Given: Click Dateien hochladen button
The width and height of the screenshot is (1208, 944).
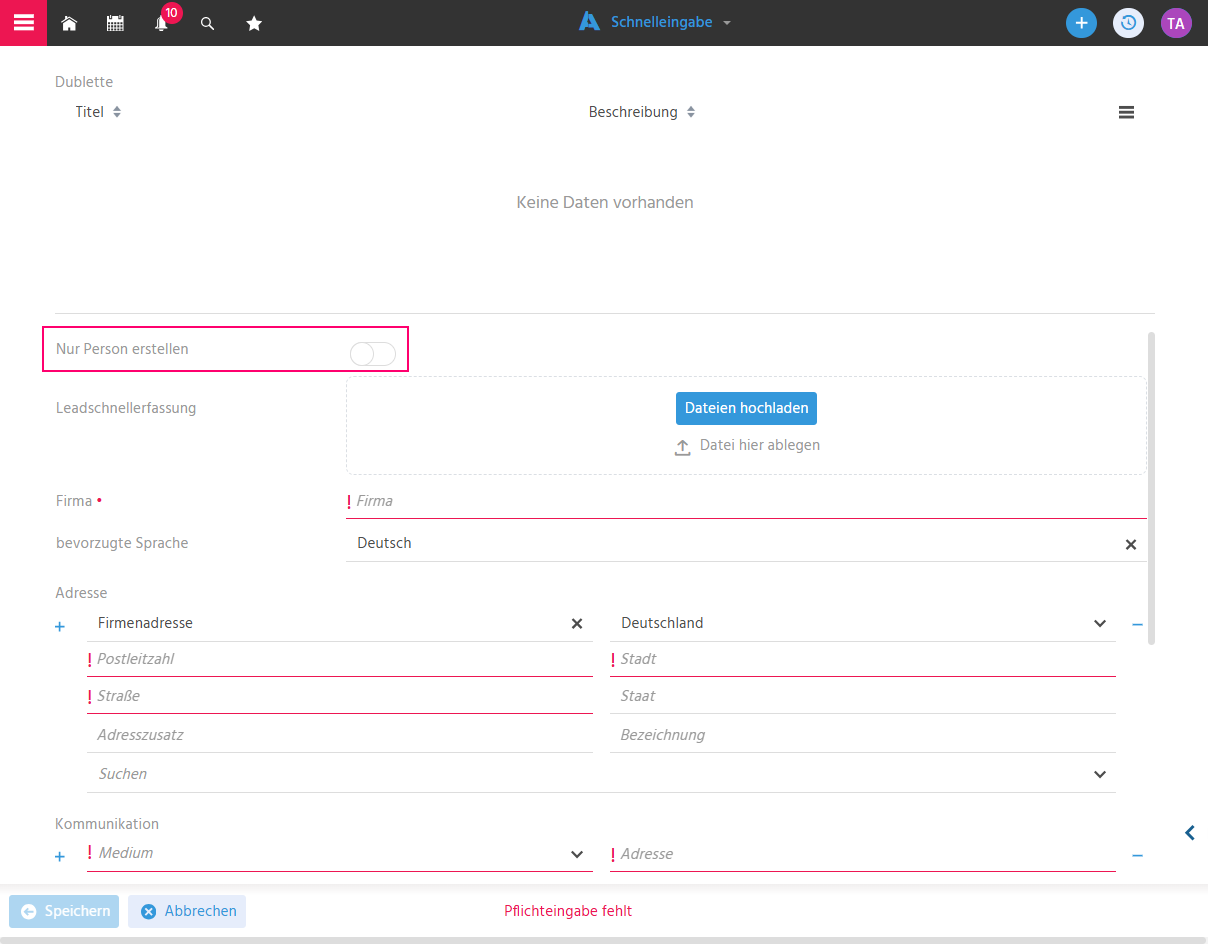Looking at the screenshot, I should pos(747,408).
